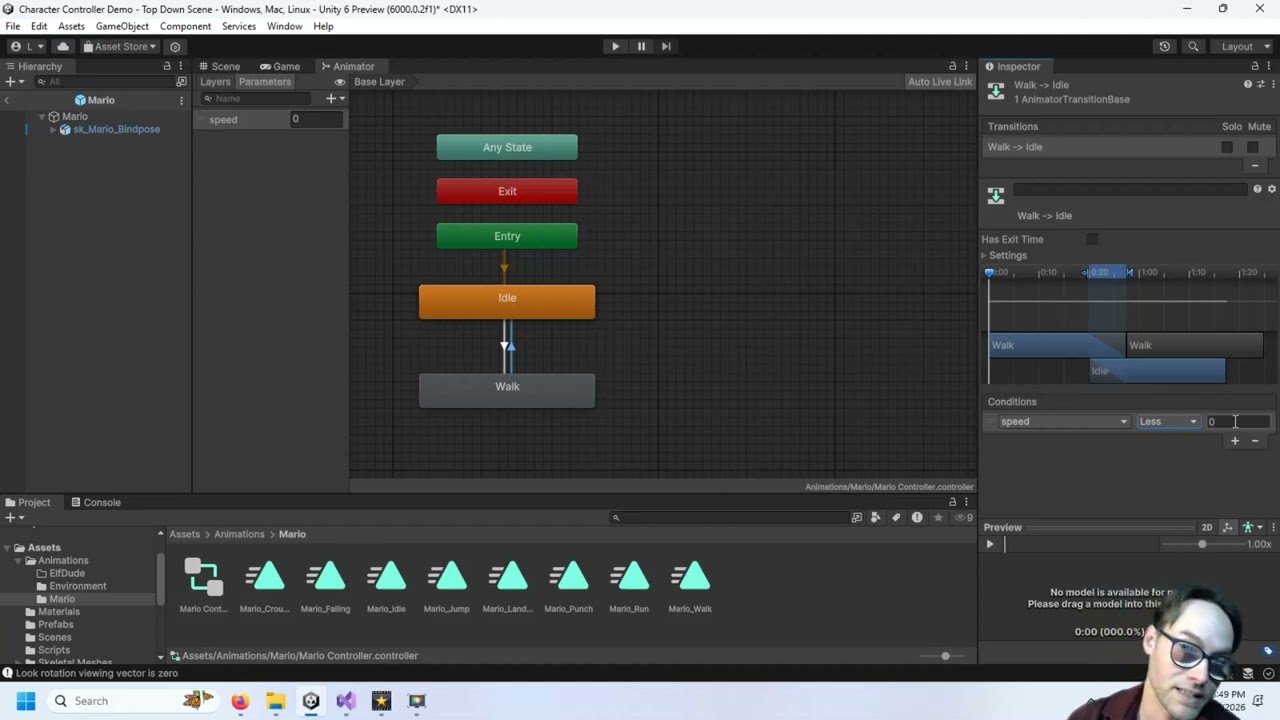
Task: Toggle the 2D preview button
Action: coord(1207,527)
